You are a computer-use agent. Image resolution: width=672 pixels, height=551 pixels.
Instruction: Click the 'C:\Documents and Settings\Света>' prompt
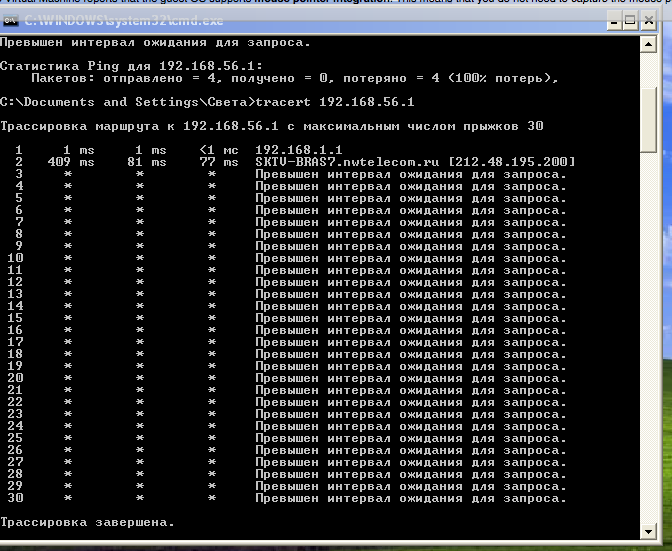pyautogui.click(x=128, y=102)
